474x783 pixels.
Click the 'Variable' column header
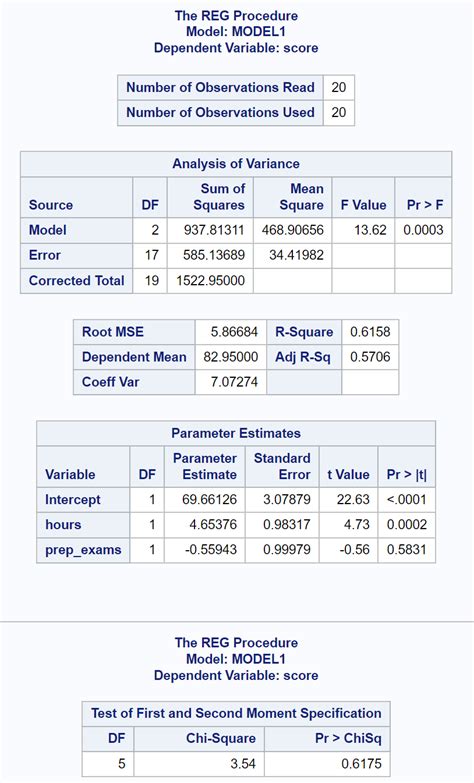pyautogui.click(x=70, y=474)
